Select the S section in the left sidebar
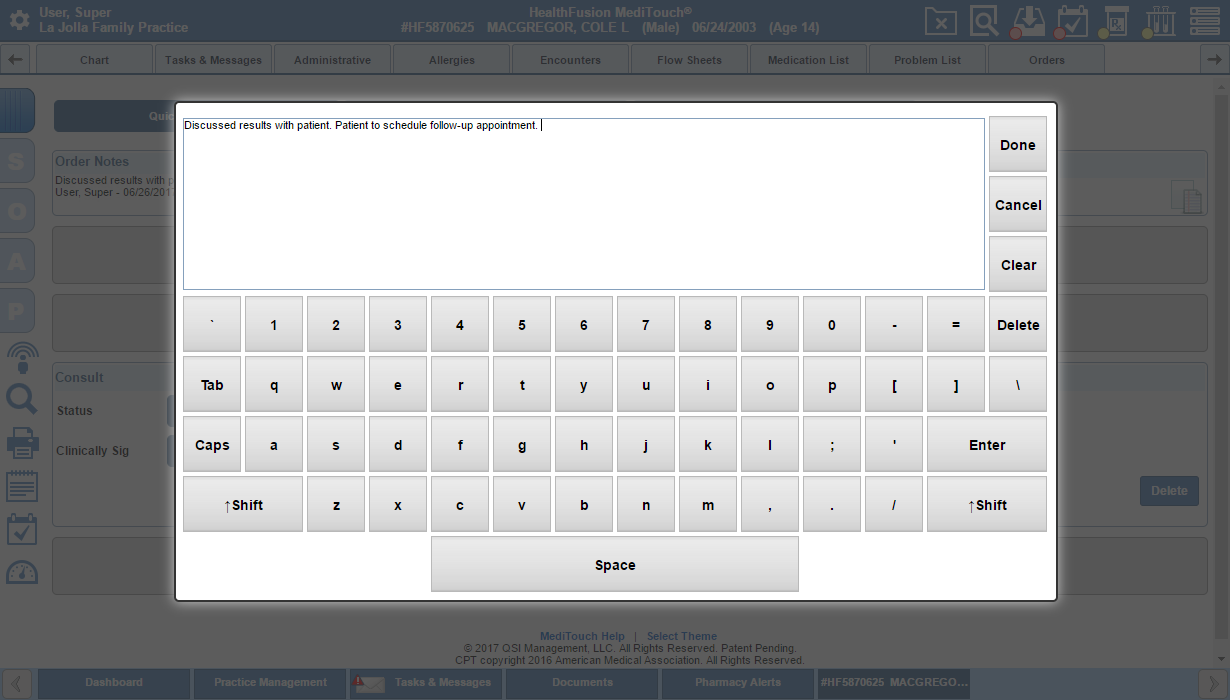Screen dimensions: 1230x700 (18, 161)
